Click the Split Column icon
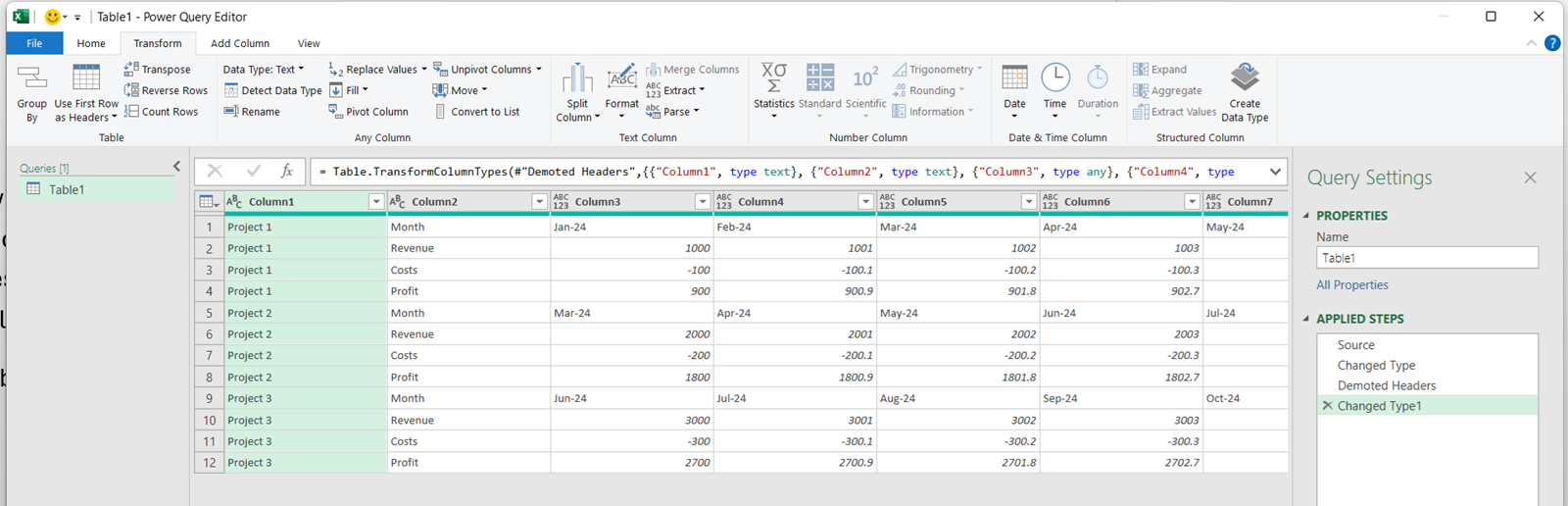The height and width of the screenshot is (506, 1568). (577, 78)
